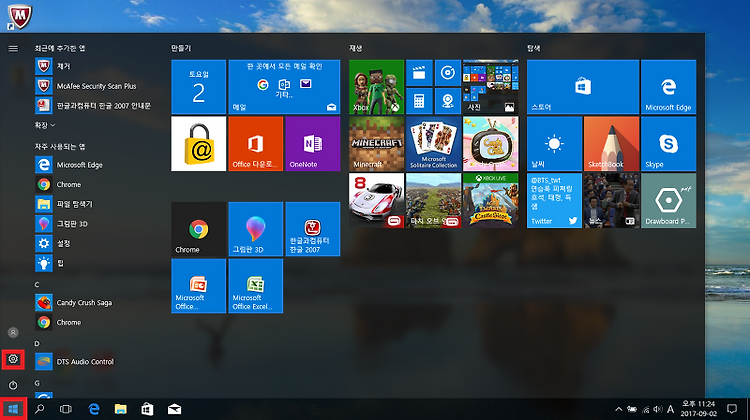Show hidden system tray icons
Screen dimensions: 750x420
[x=618, y=409]
